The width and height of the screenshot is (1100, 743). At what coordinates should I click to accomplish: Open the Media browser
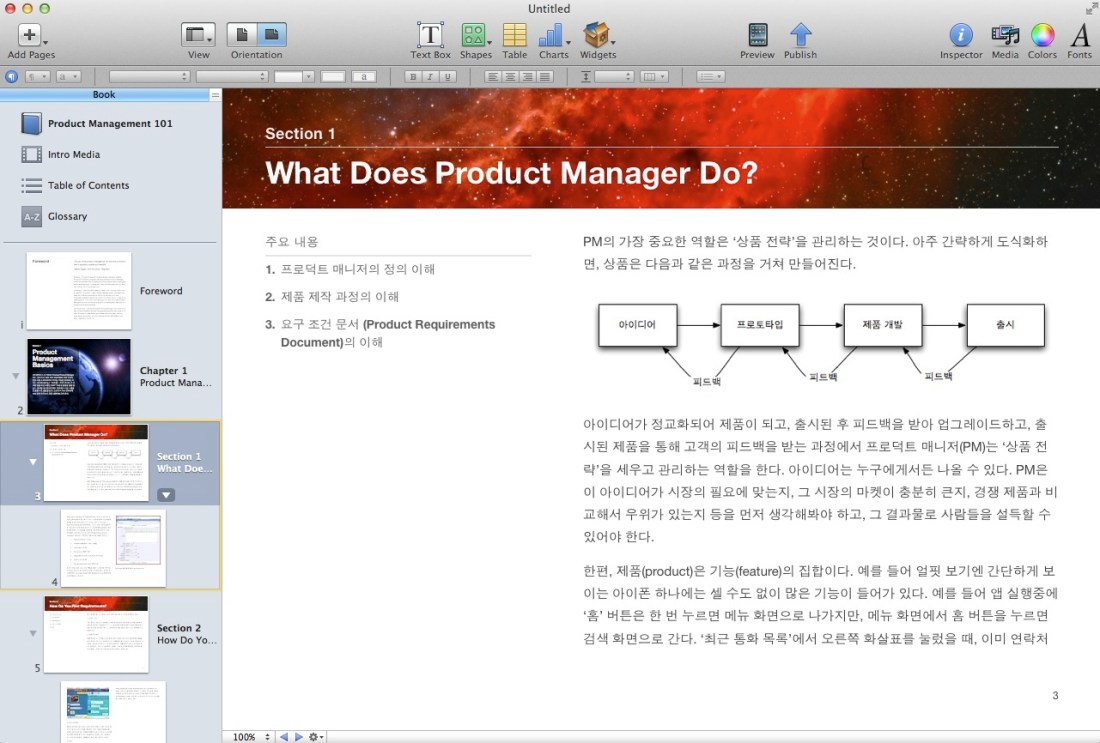pyautogui.click(x=1005, y=36)
